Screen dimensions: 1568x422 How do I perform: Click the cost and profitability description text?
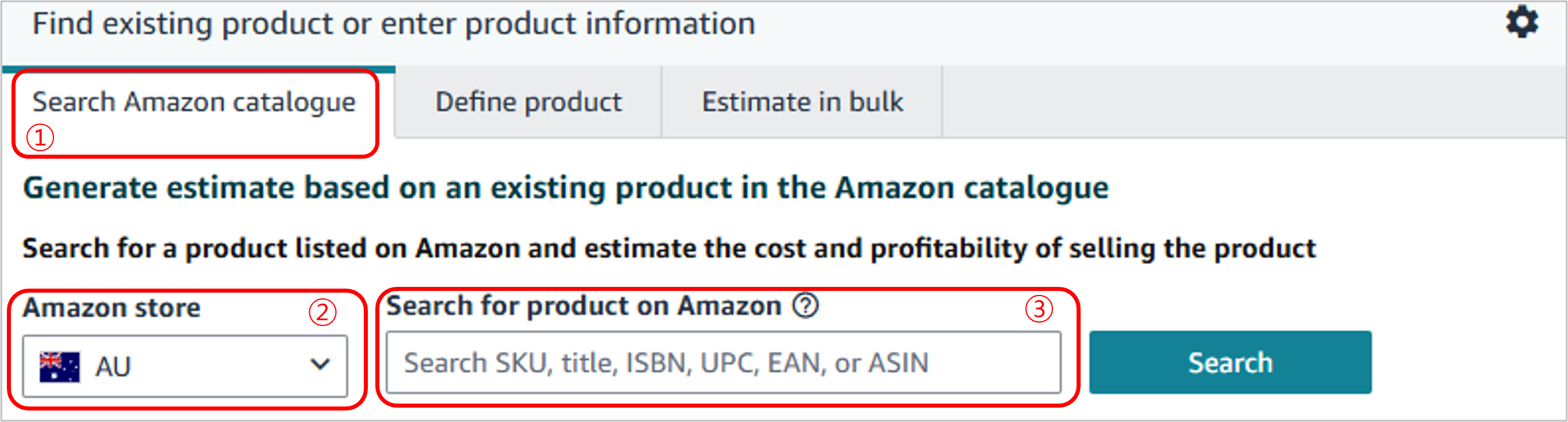click(669, 248)
